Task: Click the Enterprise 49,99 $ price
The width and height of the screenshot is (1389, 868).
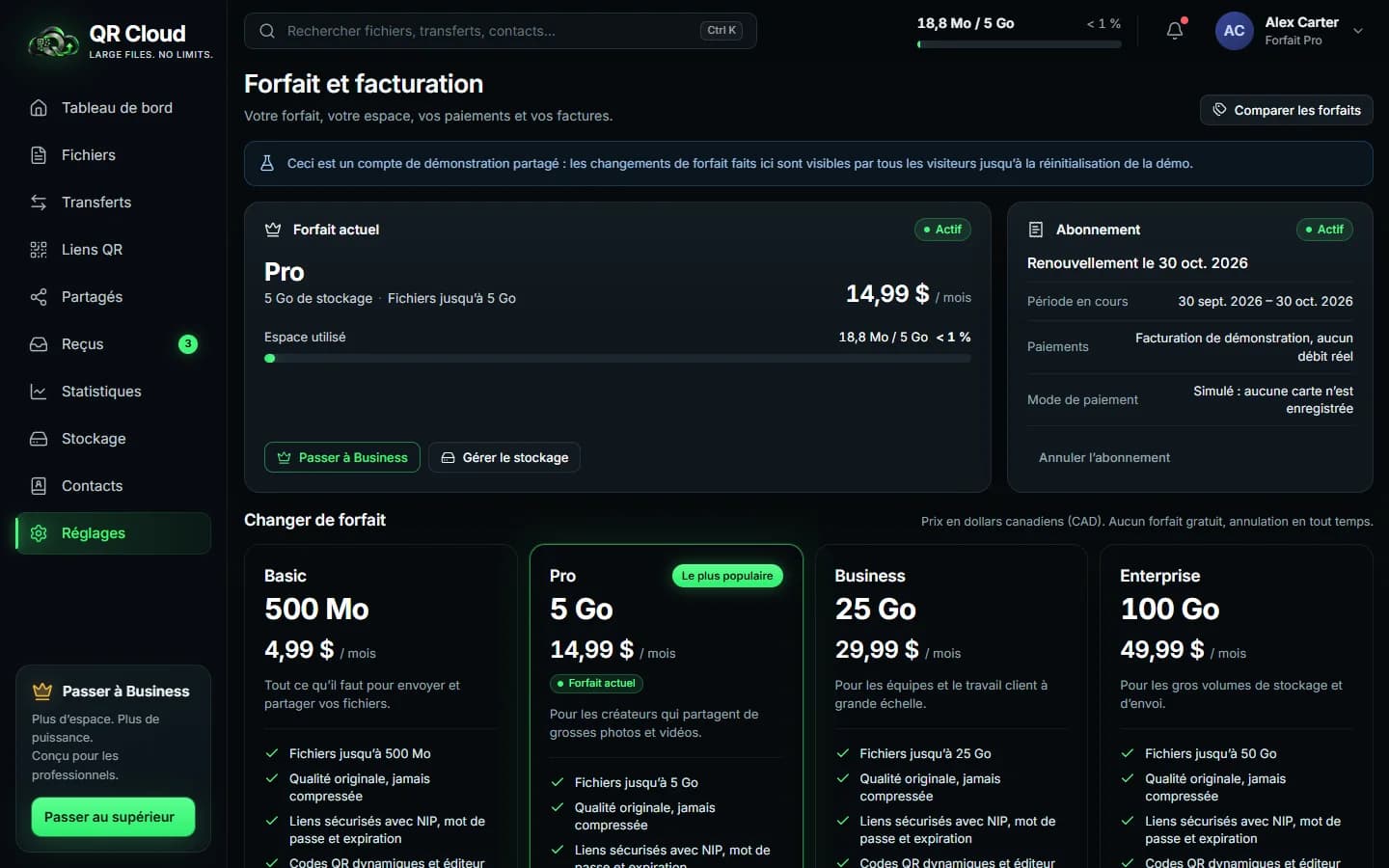Action: click(x=1162, y=650)
